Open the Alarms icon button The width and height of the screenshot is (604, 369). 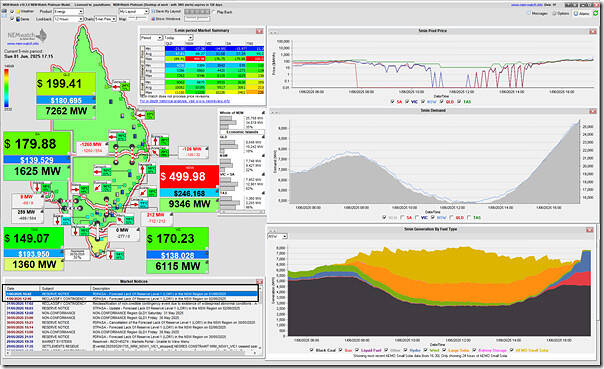click(x=582, y=13)
